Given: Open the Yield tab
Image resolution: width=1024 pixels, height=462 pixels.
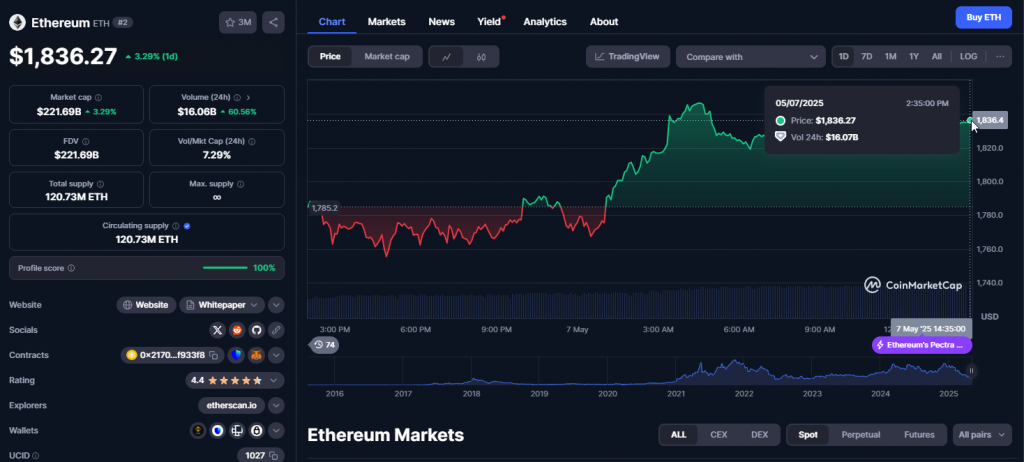Looking at the screenshot, I should (x=489, y=22).
